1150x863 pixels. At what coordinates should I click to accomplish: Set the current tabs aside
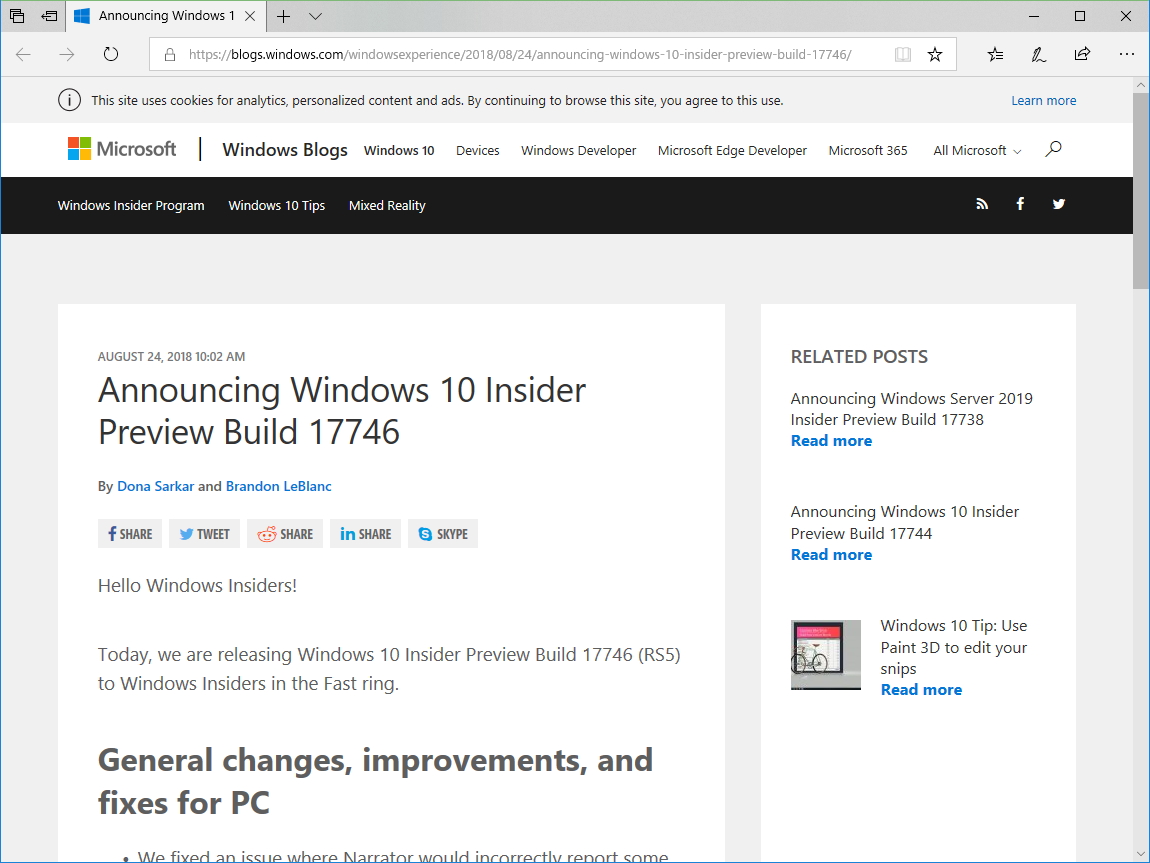coord(48,16)
